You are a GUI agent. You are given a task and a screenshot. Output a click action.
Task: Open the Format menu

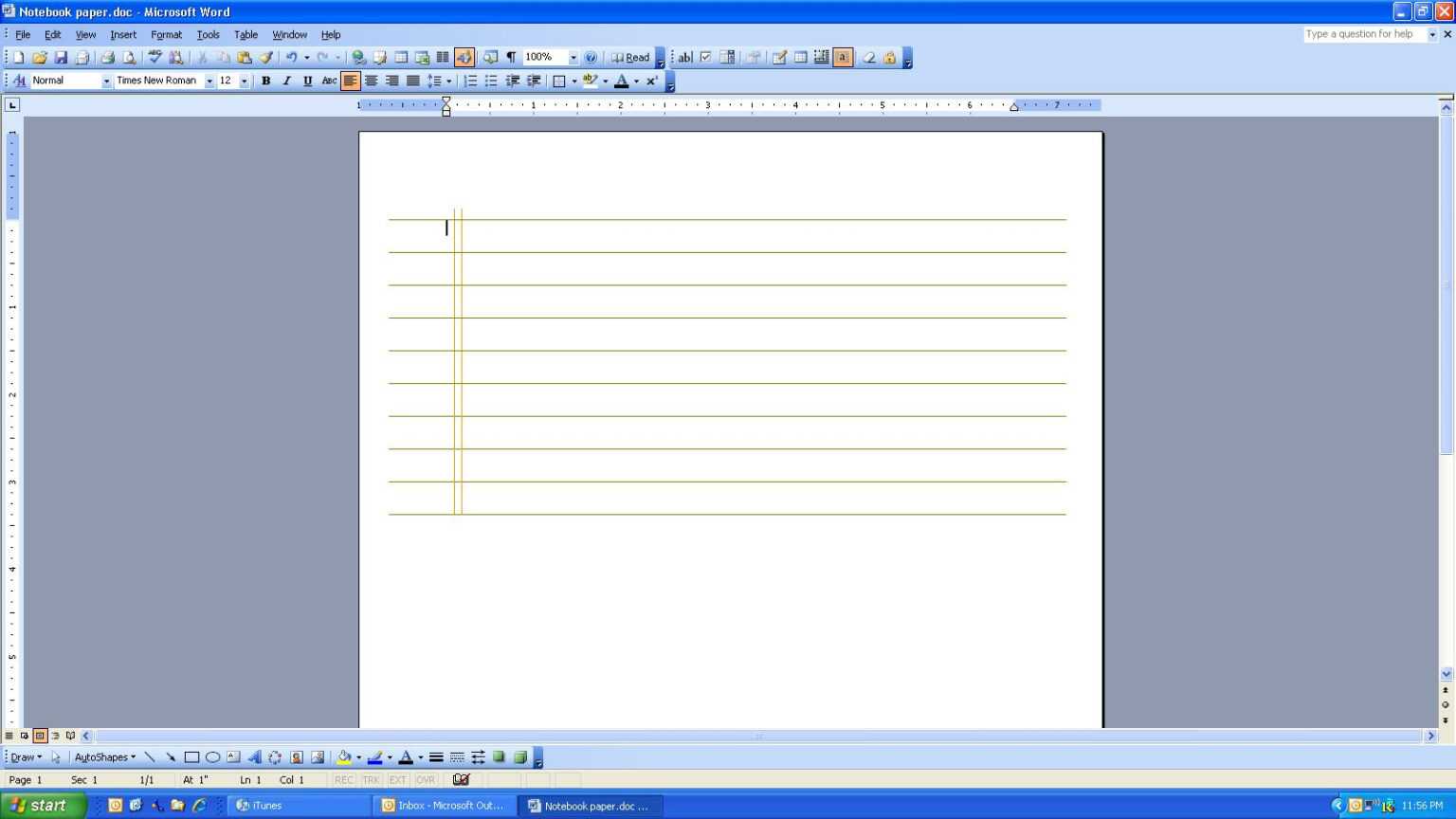166,34
